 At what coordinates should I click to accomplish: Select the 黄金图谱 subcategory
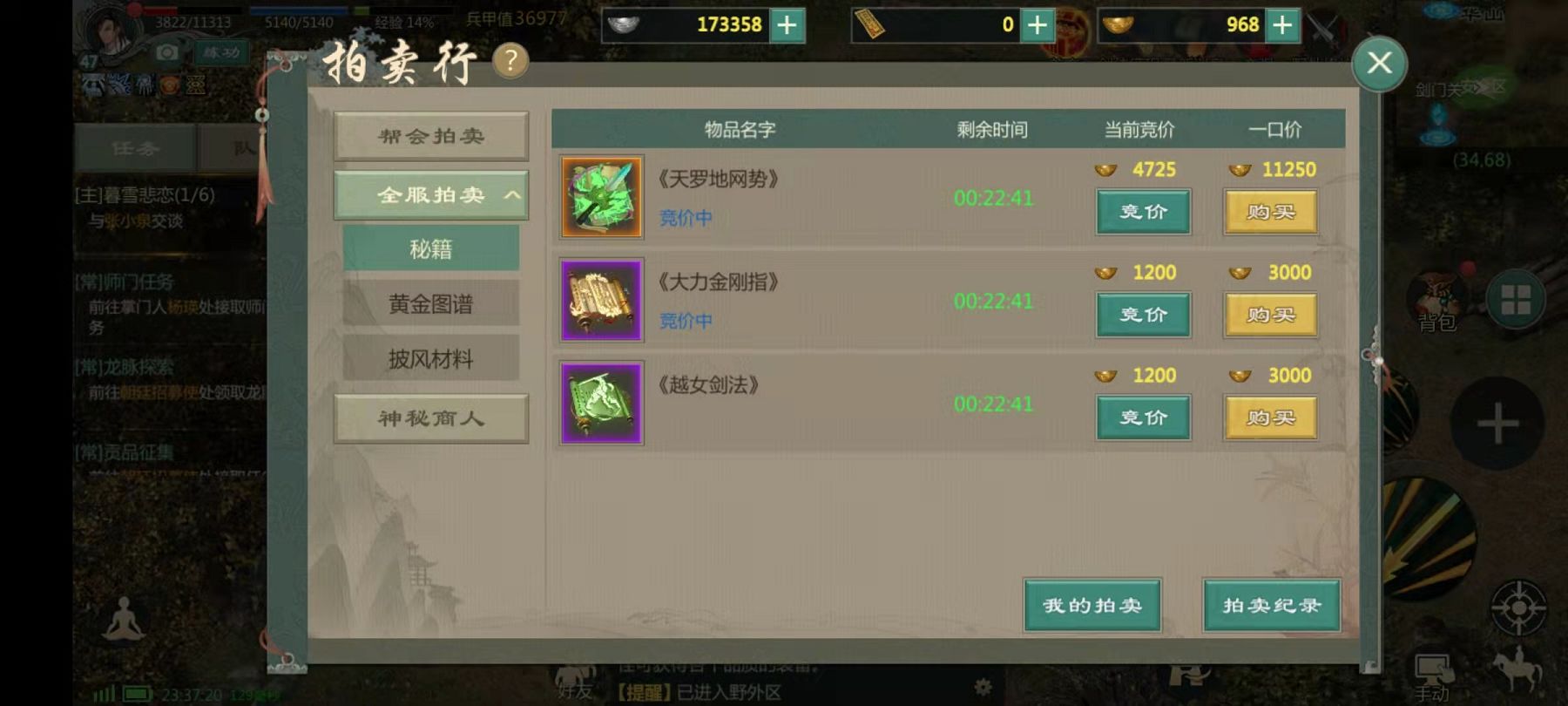pyautogui.click(x=431, y=303)
